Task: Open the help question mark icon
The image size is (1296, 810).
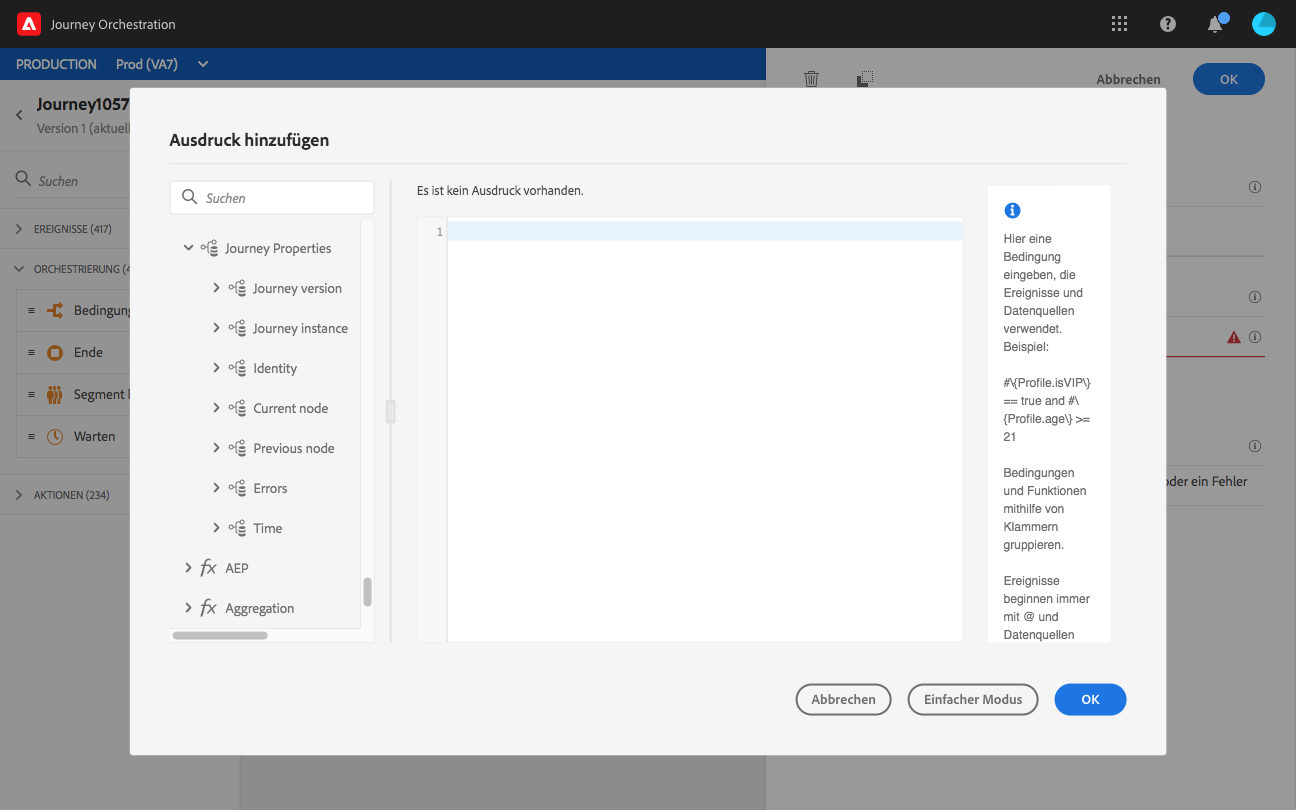Action: [x=1168, y=24]
